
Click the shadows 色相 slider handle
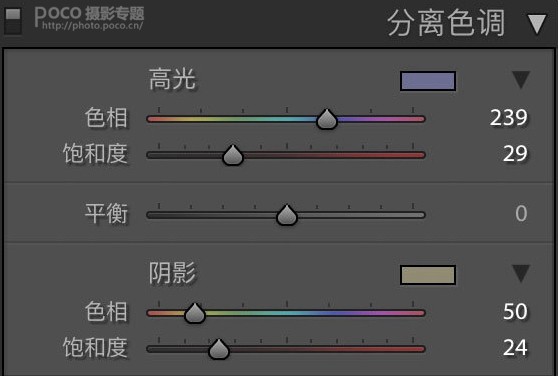(x=195, y=313)
